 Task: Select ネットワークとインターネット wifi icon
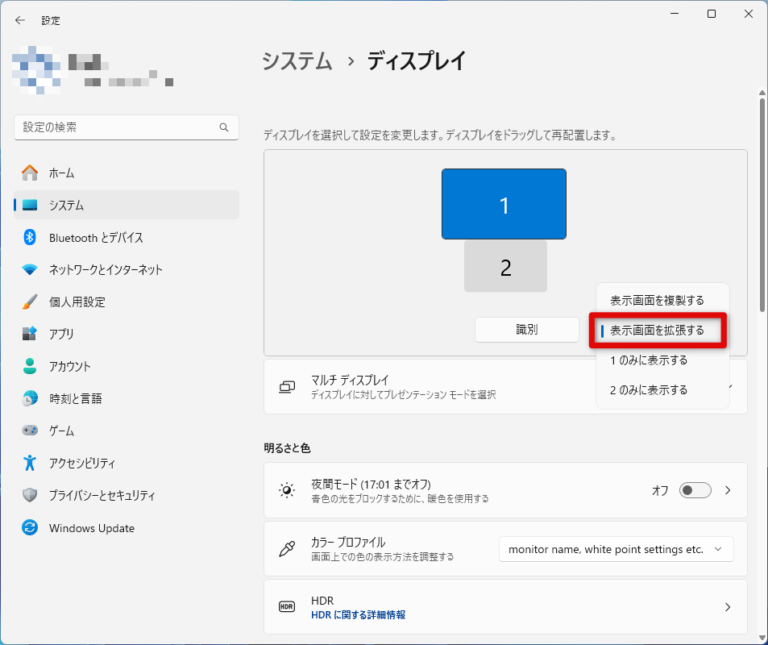tap(30, 270)
